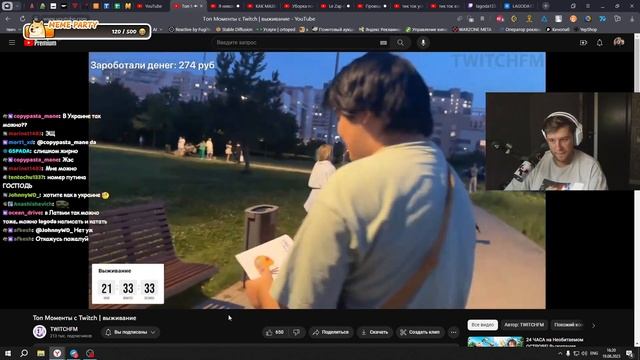This screenshot has width=640, height=360.
Task: Expand the Вы подписаны subscription dropdown
Action: (x=131, y=332)
